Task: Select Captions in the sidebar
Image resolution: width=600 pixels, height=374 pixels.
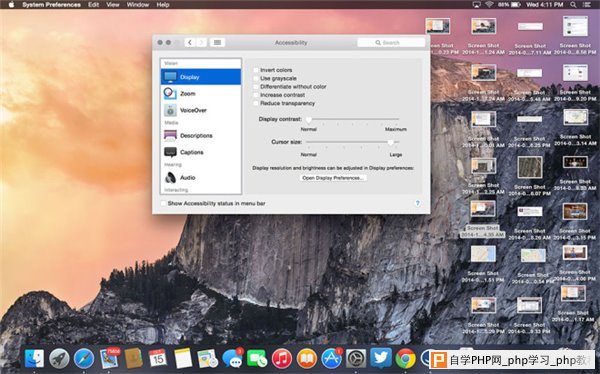Action: tap(201, 152)
